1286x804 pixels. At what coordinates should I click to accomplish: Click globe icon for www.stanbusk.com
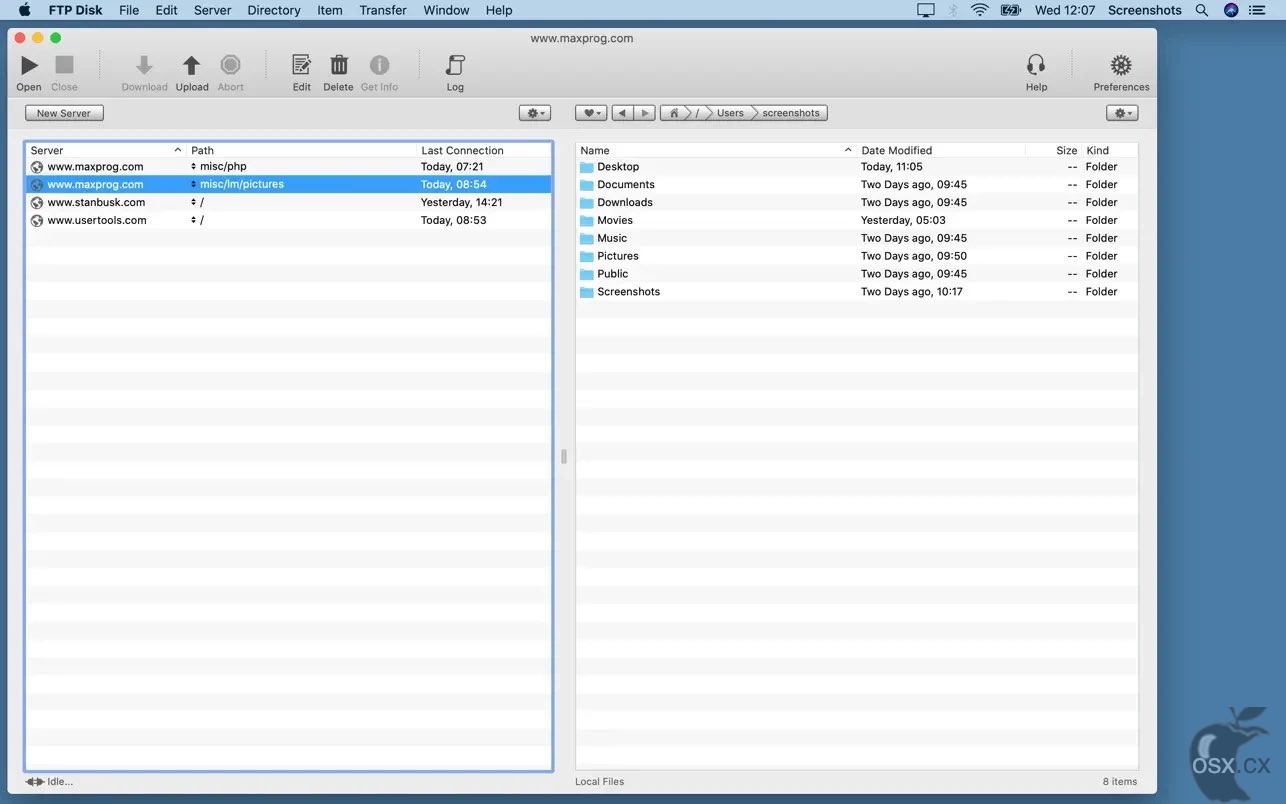tap(37, 203)
